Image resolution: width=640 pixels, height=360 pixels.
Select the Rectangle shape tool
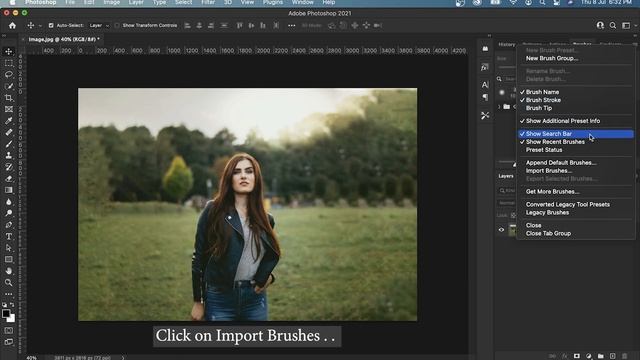(x=9, y=259)
